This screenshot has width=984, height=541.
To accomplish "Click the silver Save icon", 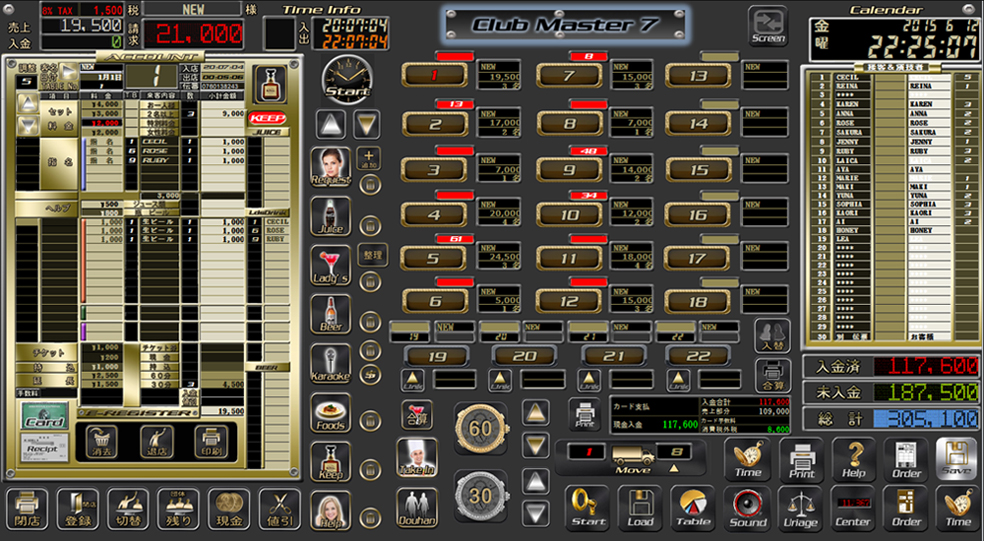I will 956,459.
